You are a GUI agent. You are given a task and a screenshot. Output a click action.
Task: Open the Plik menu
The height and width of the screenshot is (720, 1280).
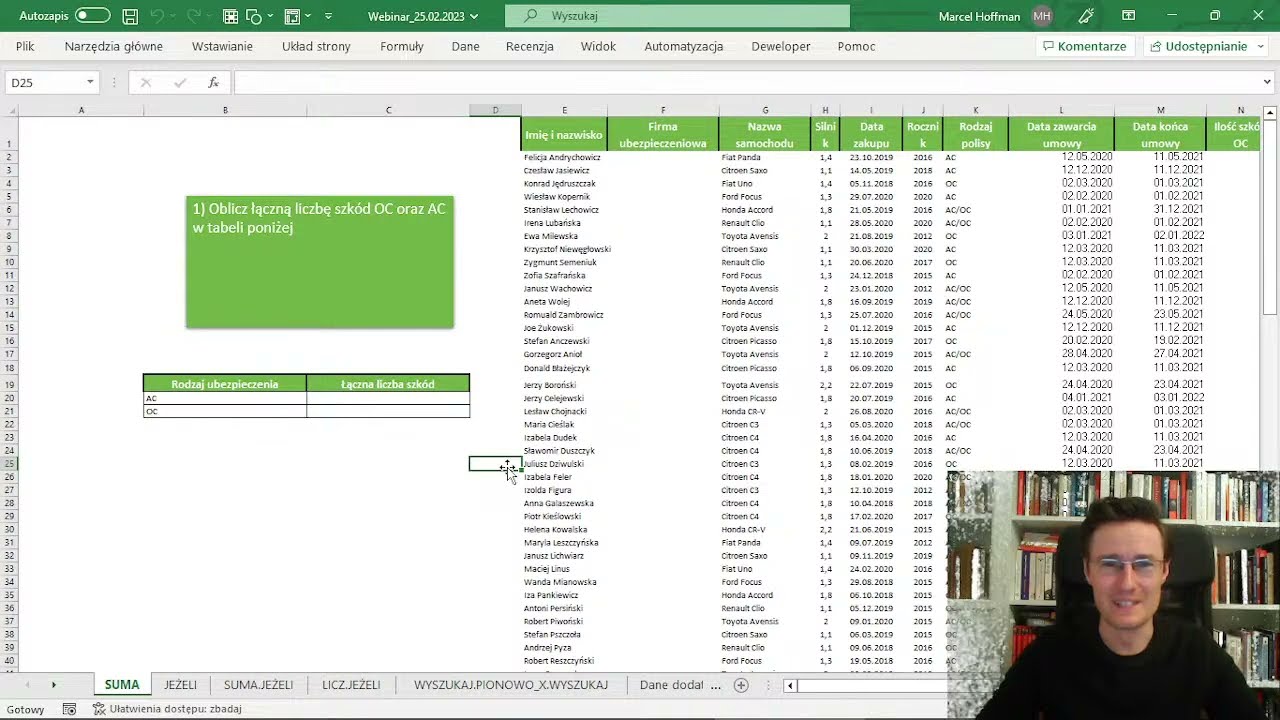coord(25,46)
